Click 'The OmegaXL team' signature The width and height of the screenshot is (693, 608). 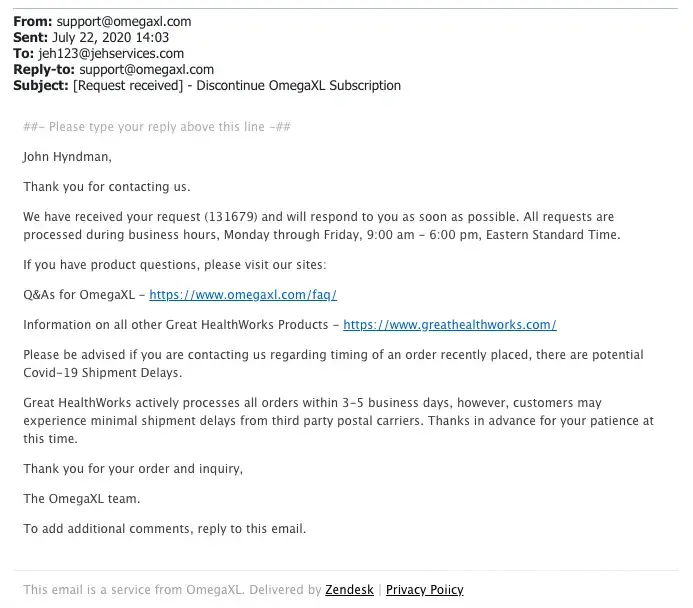(x=82, y=499)
